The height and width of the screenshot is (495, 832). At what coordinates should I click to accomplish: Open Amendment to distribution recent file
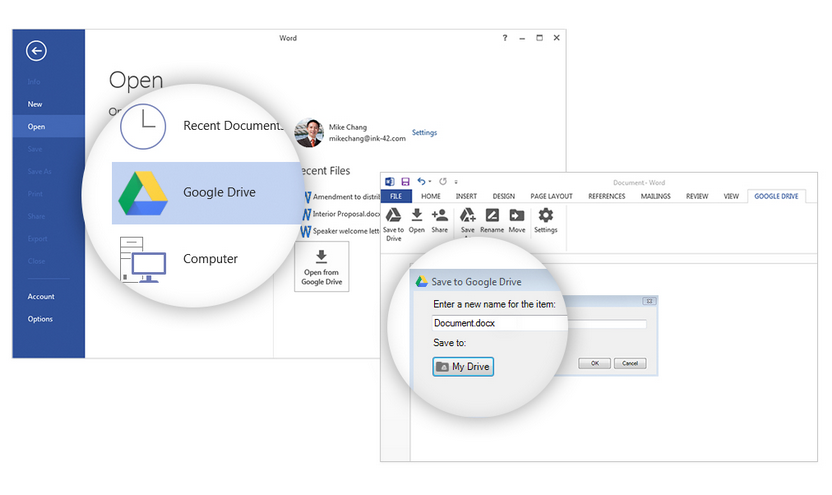point(343,197)
